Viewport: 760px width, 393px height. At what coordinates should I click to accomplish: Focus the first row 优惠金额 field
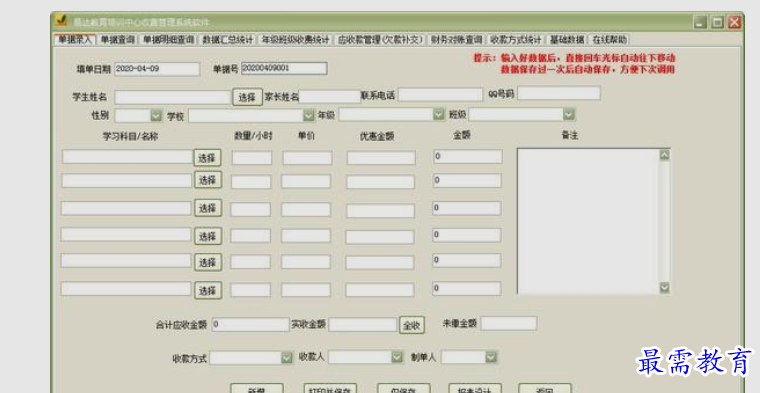point(381,158)
